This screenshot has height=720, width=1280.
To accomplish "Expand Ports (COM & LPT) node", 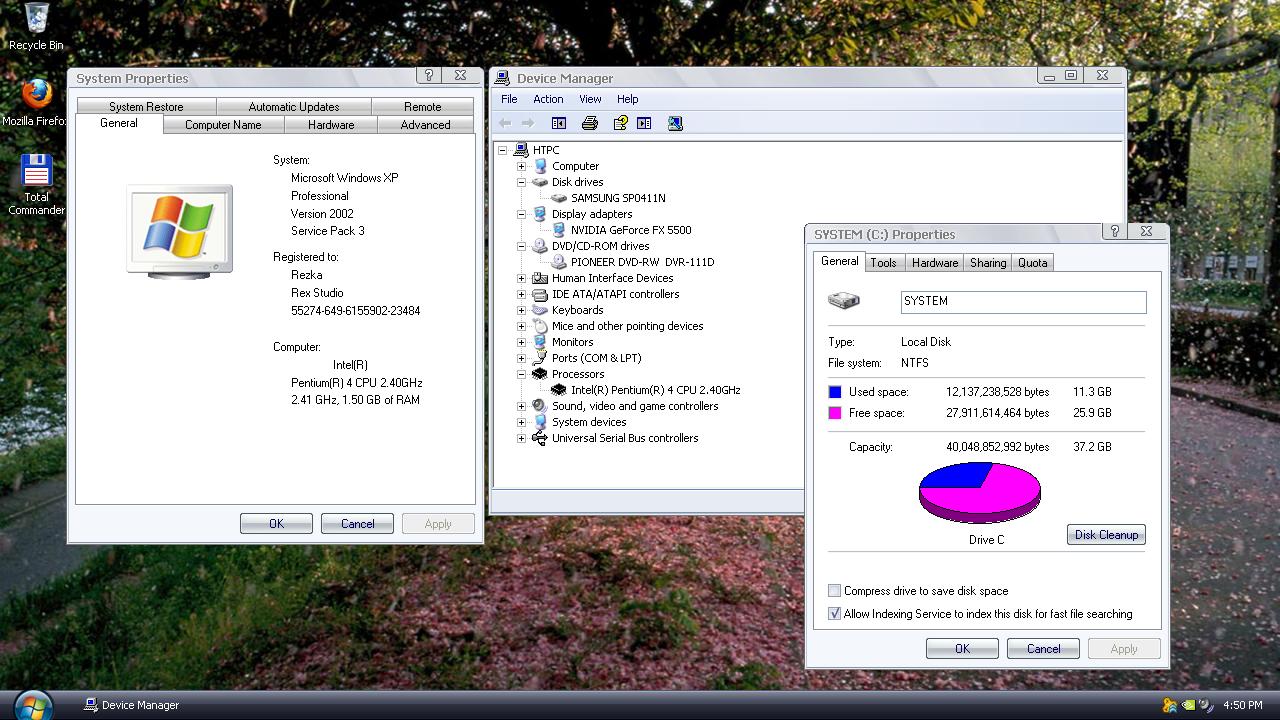I will click(x=521, y=358).
